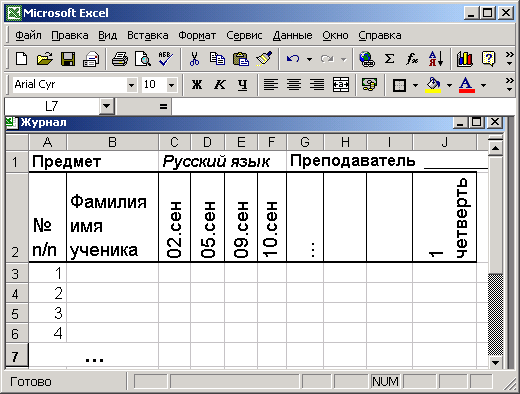Print the sheet with printer icon
520x394 pixels.
point(120,59)
